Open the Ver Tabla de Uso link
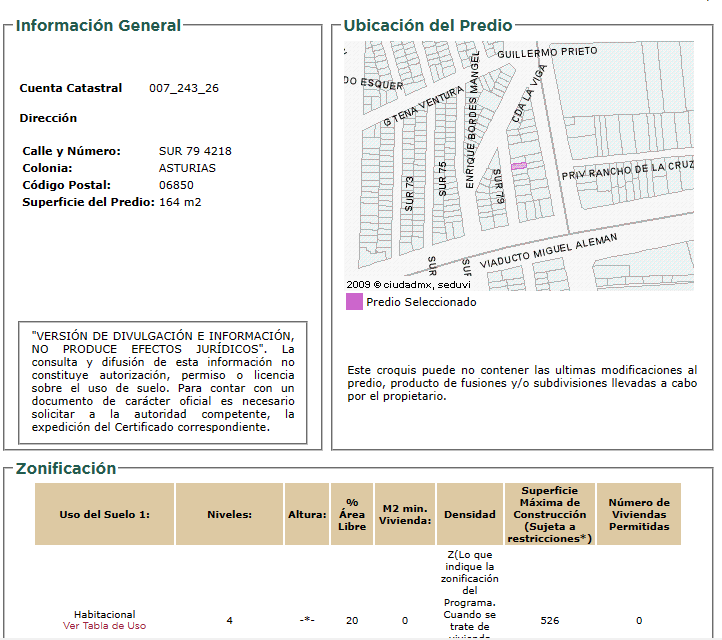 point(105,626)
